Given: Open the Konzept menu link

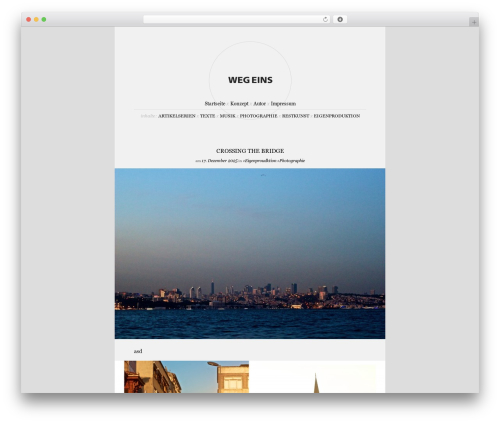Looking at the screenshot, I should pyautogui.click(x=239, y=104).
